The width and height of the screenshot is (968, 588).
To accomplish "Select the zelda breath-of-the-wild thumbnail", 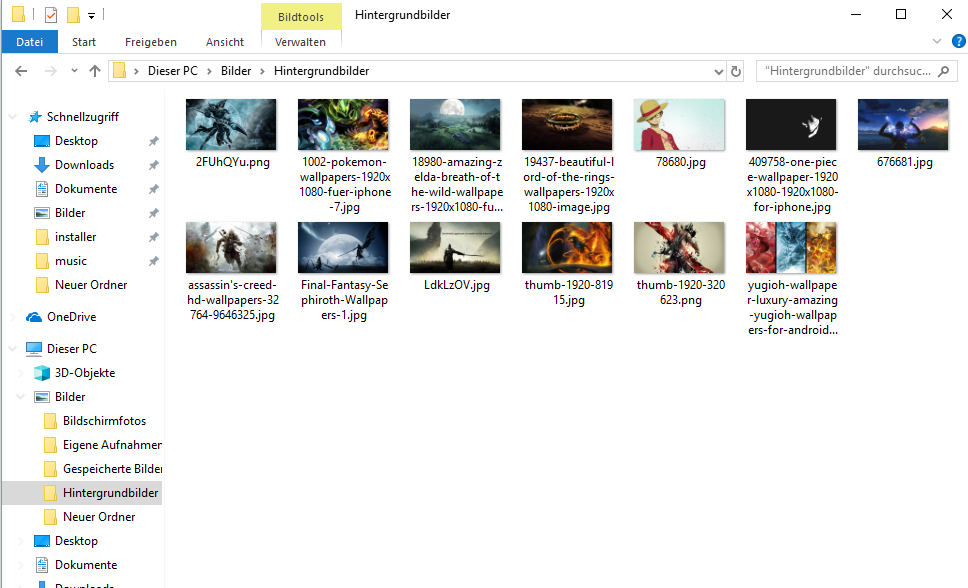I will [455, 125].
